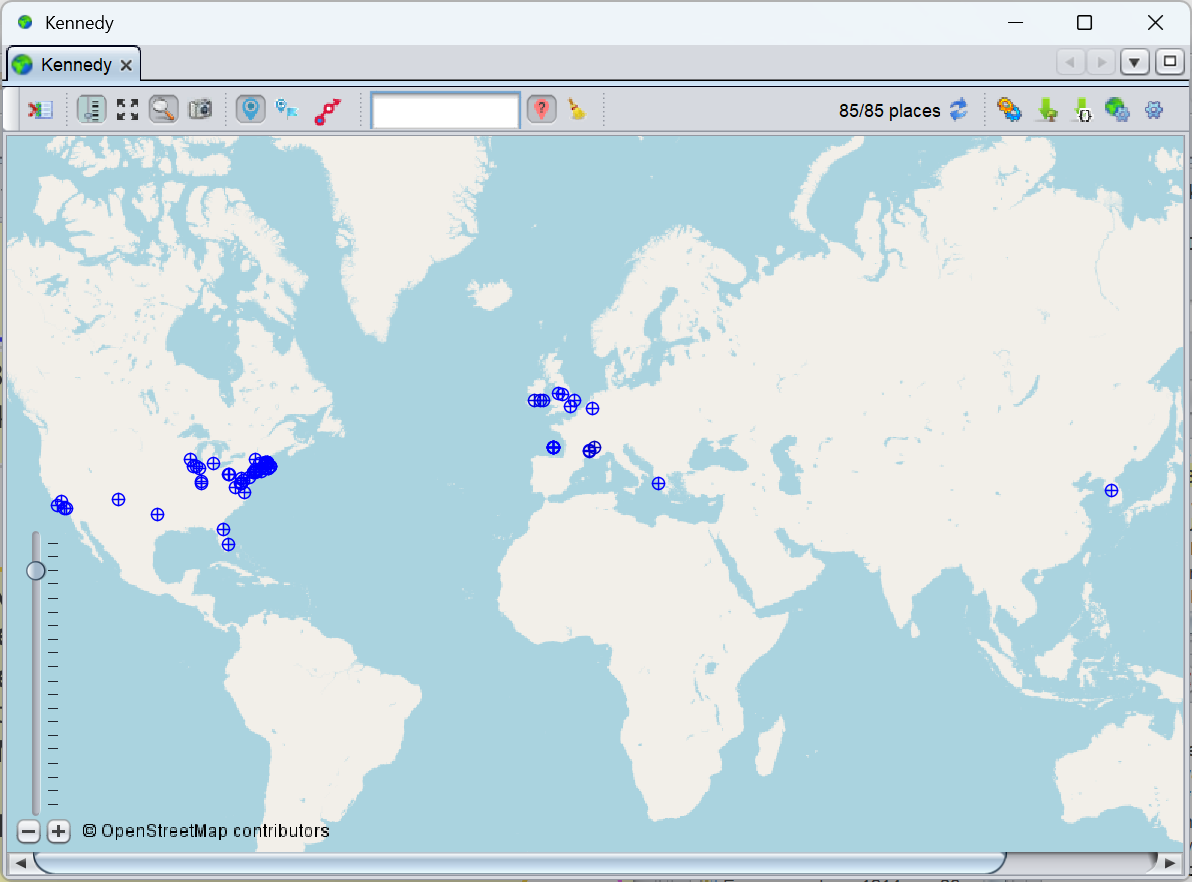
Task: Click the place marker in Greece
Action: pyautogui.click(x=658, y=483)
